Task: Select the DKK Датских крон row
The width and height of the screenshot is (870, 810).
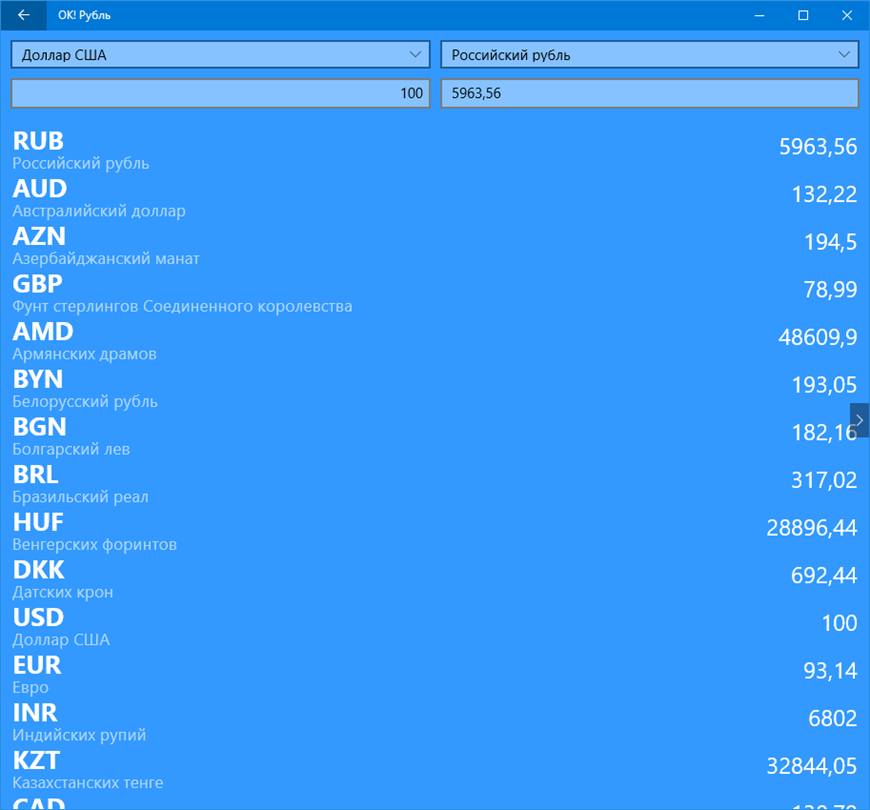Action: pyautogui.click(x=435, y=579)
